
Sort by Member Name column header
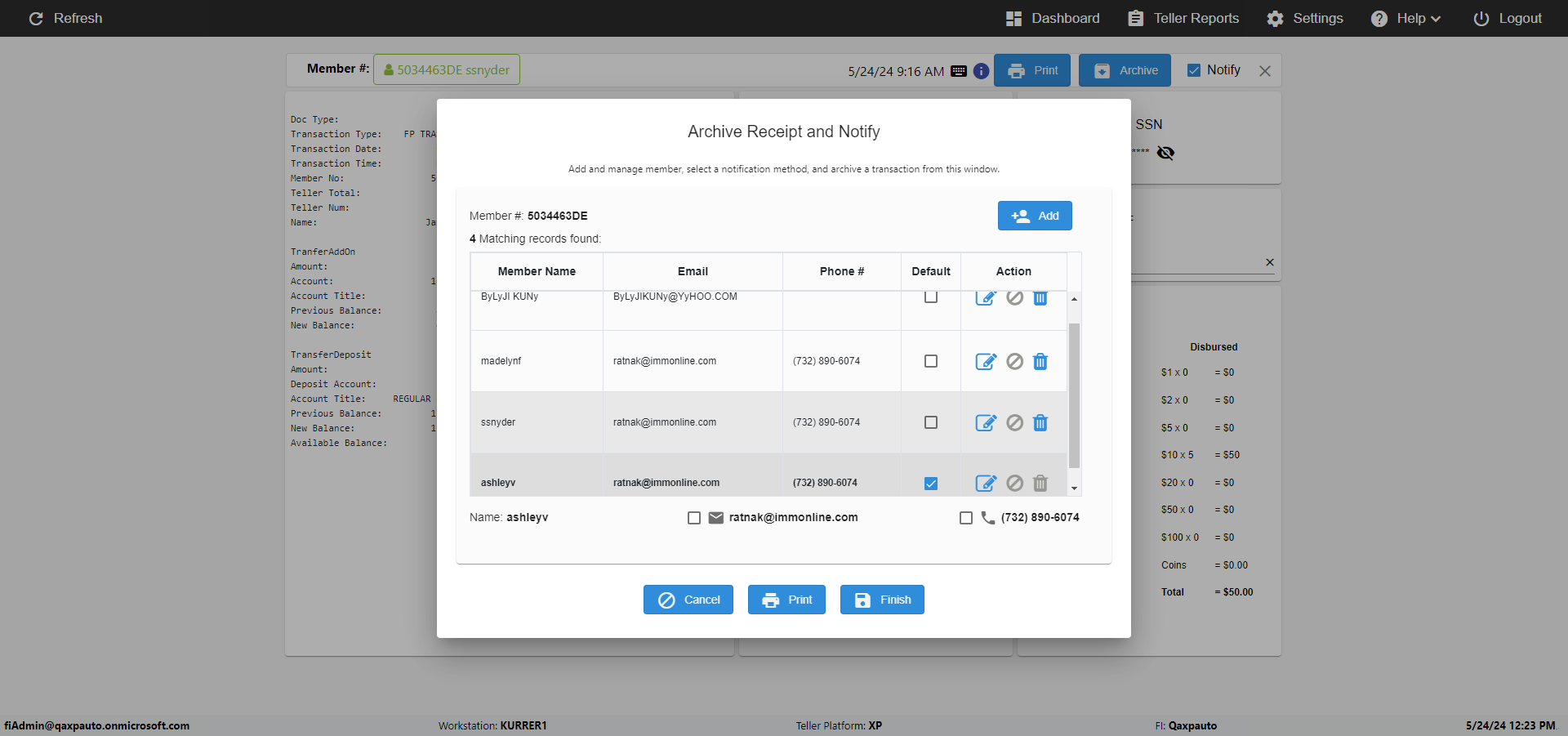pyautogui.click(x=537, y=271)
